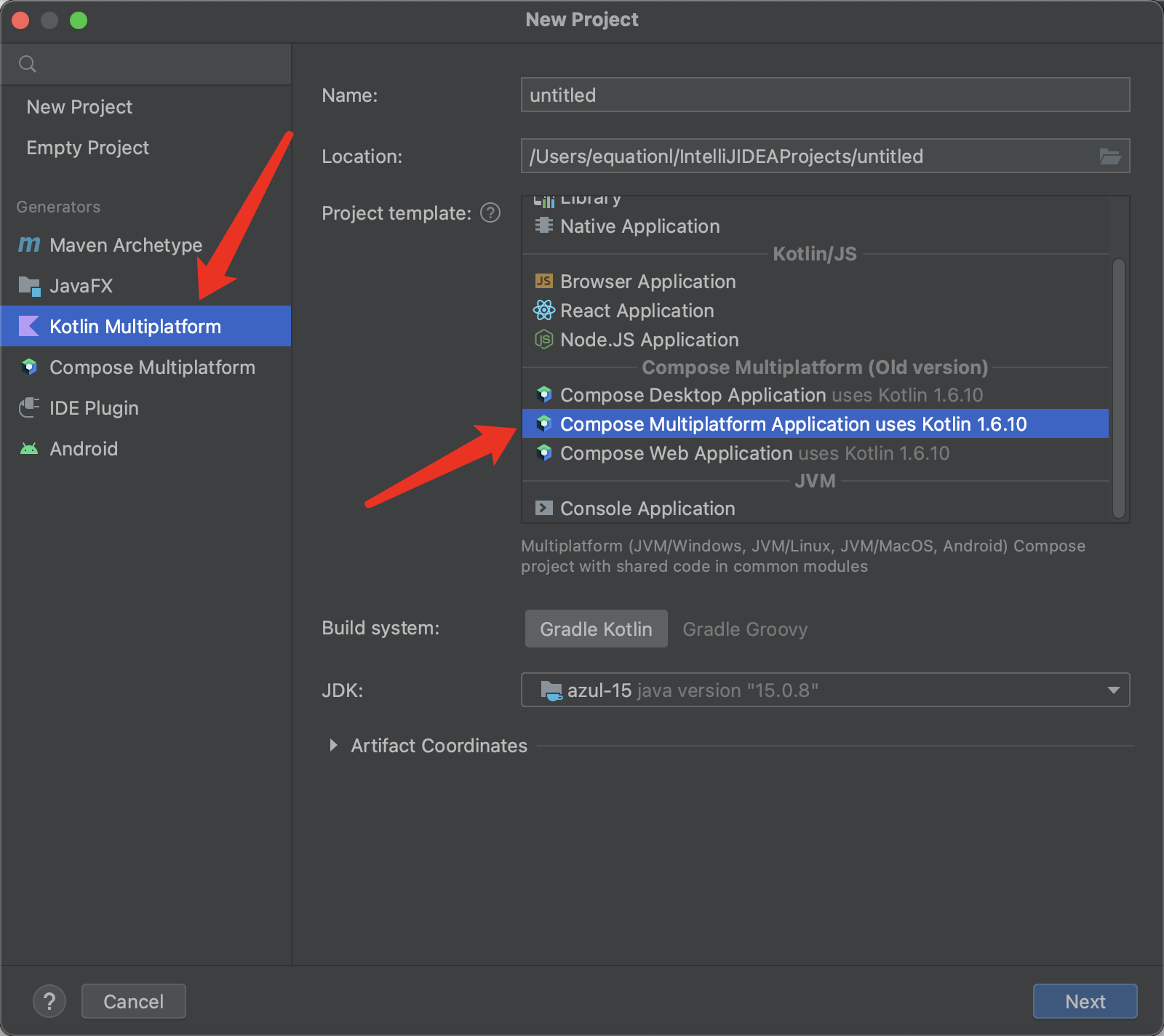Click the Node.JS Application icon
This screenshot has width=1164, height=1036.
pos(543,339)
